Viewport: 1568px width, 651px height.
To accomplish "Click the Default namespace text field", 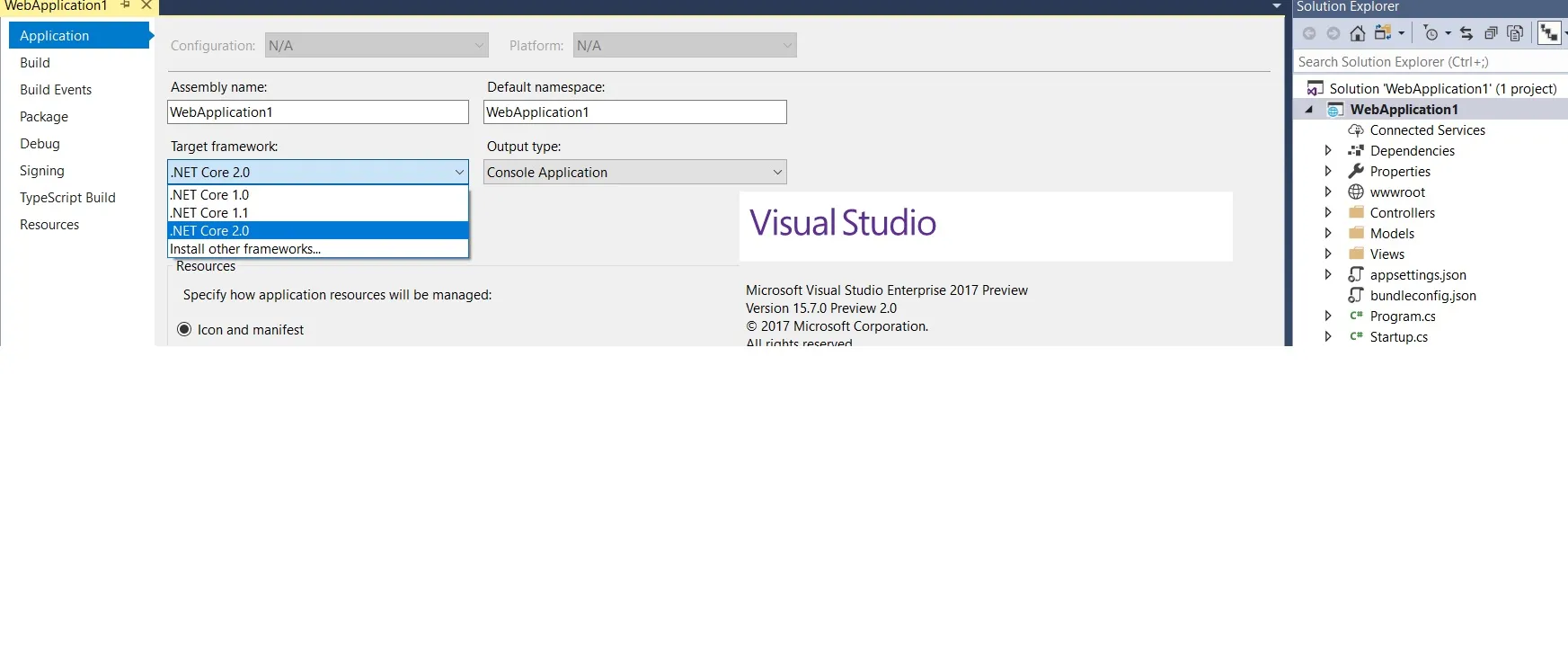I will 635,111.
